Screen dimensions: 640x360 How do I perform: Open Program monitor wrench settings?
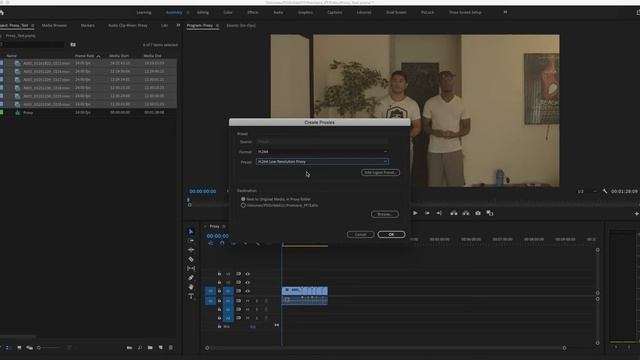tap(605, 191)
